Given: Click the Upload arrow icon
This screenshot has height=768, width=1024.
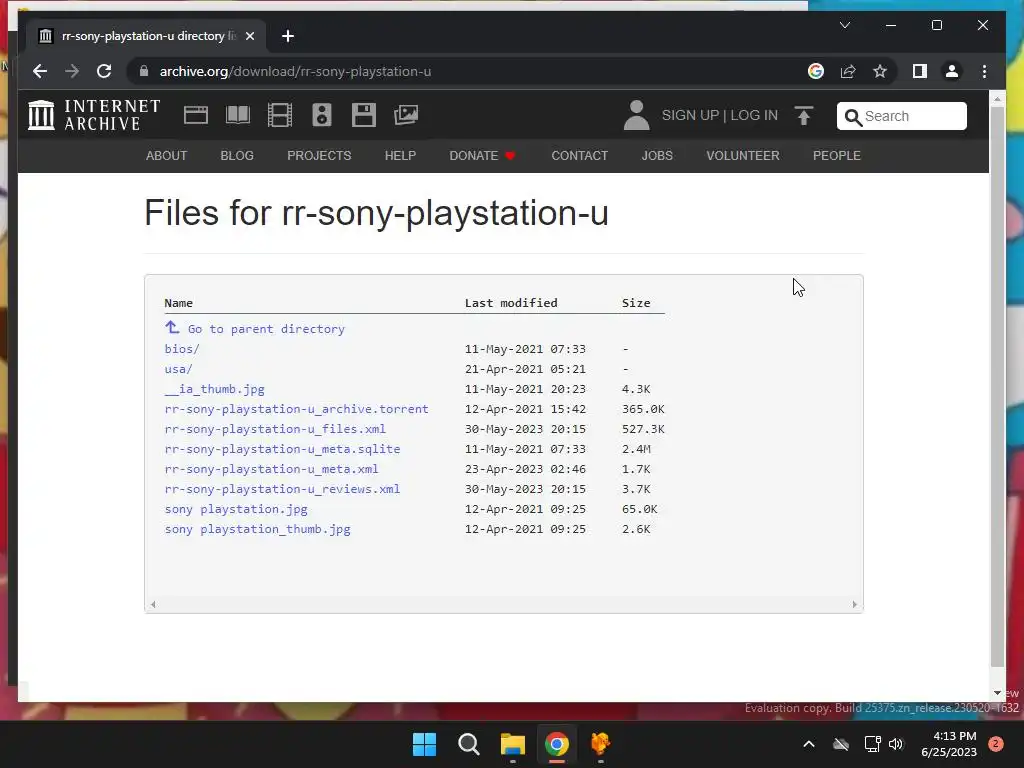Looking at the screenshot, I should 804,116.
